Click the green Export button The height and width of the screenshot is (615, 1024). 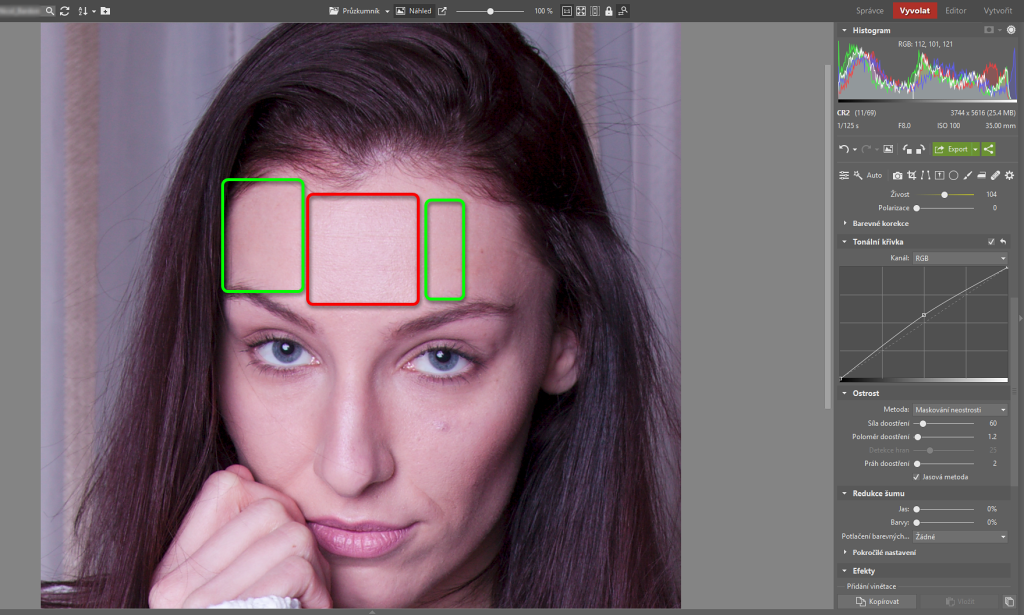click(952, 149)
